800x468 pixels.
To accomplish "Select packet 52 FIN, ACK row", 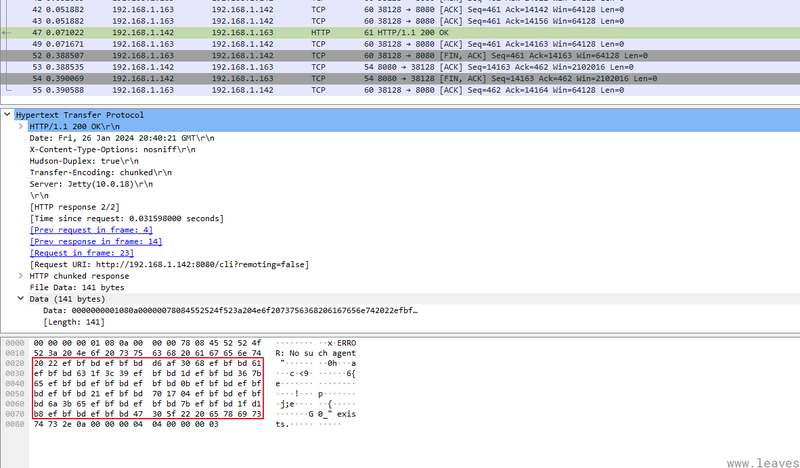I will (400, 56).
